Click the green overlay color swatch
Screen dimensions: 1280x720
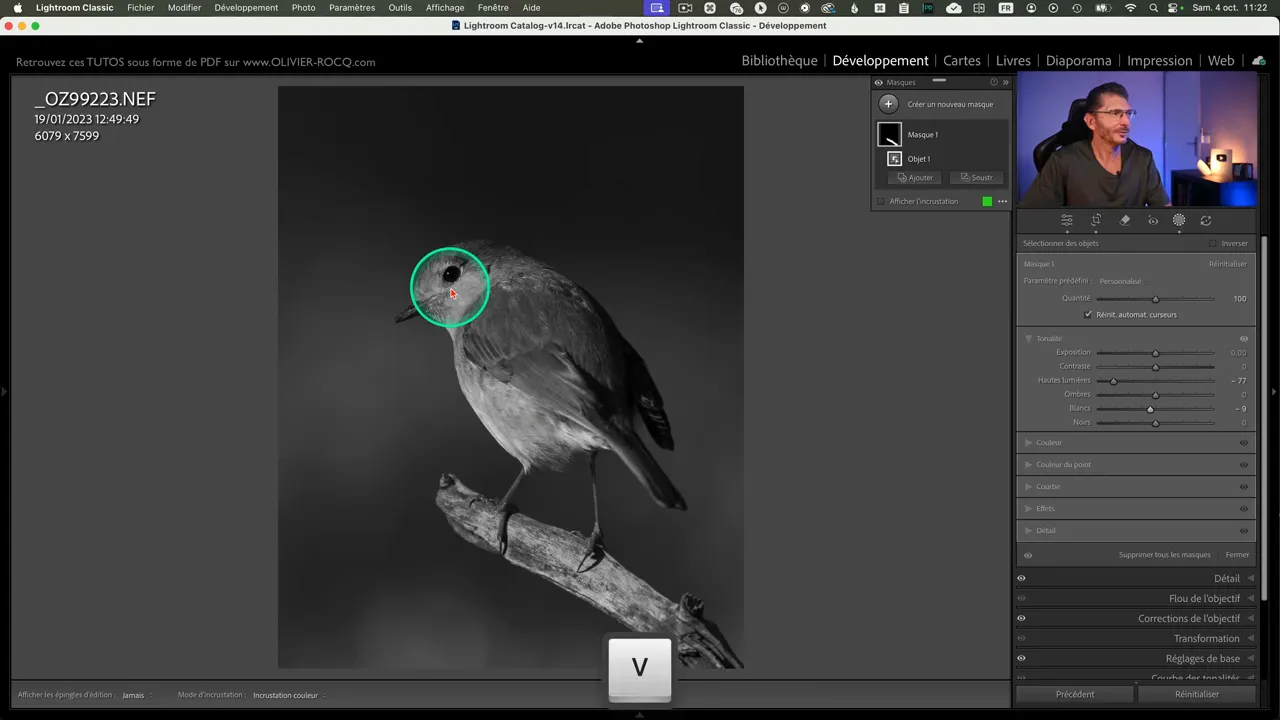click(987, 202)
